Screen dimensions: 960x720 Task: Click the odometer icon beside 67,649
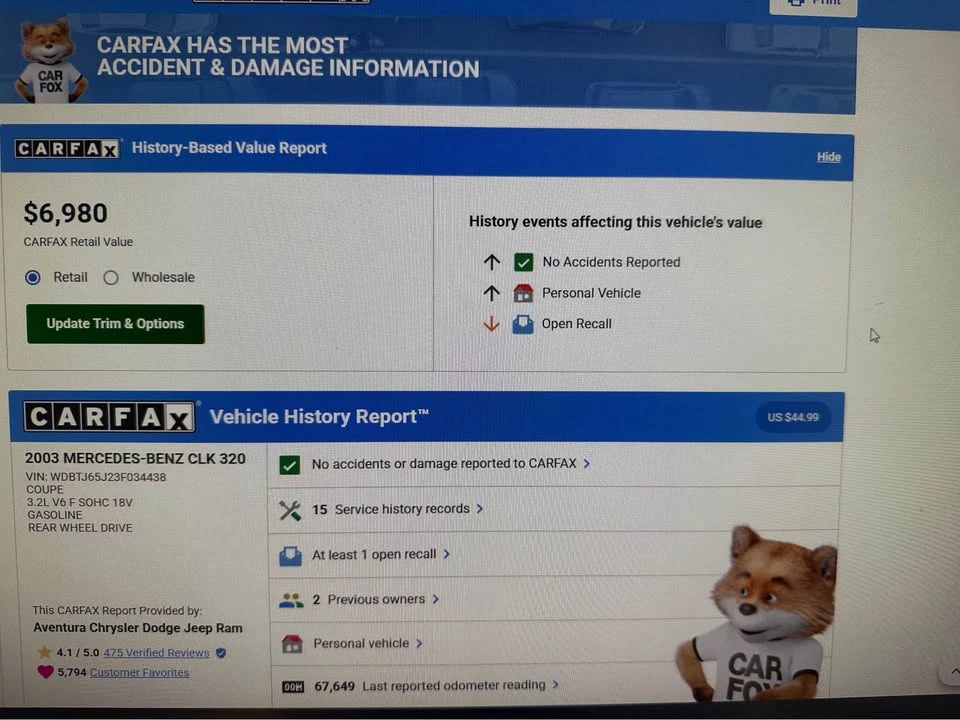(293, 687)
